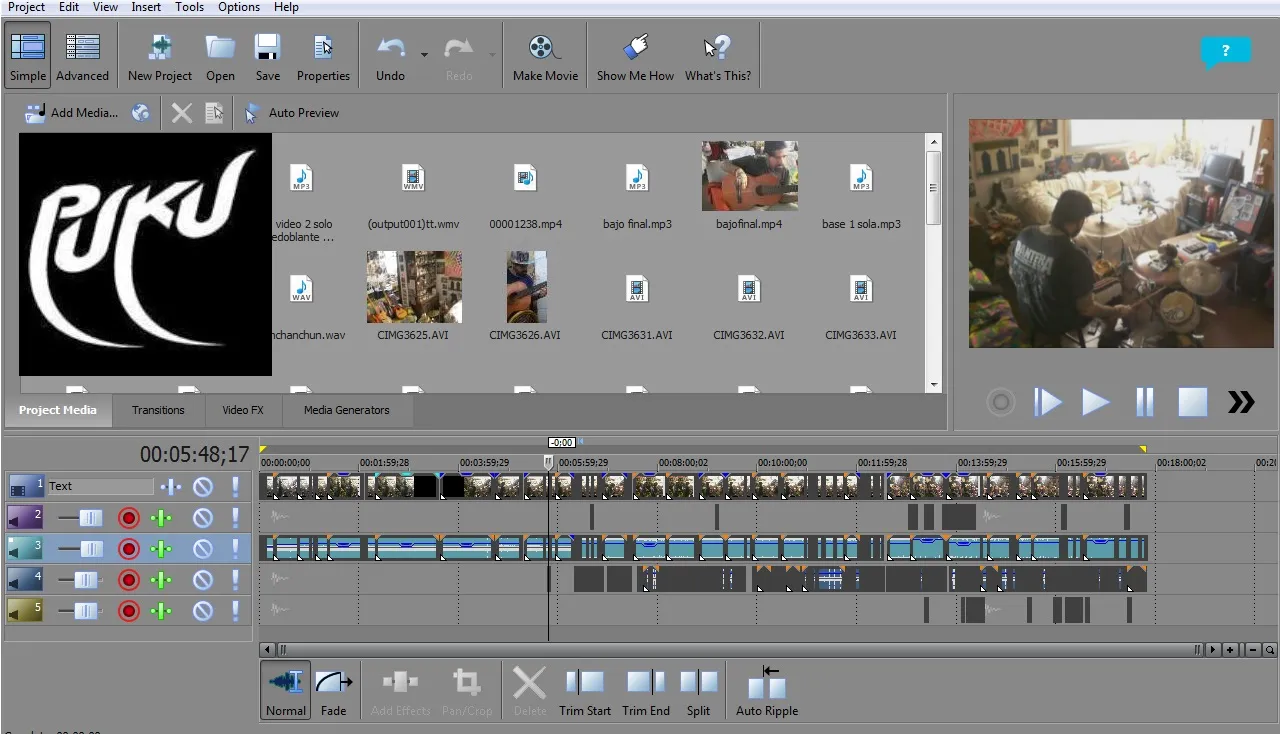Select the CIMG3626.AVI guitar thumbnail
Viewport: 1280px width, 734px height.
pos(526,287)
